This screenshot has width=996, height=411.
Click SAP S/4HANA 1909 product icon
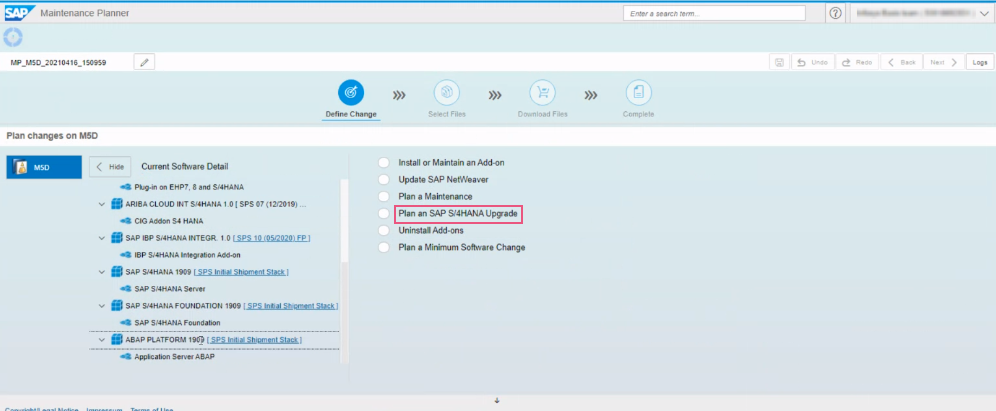[116, 272]
